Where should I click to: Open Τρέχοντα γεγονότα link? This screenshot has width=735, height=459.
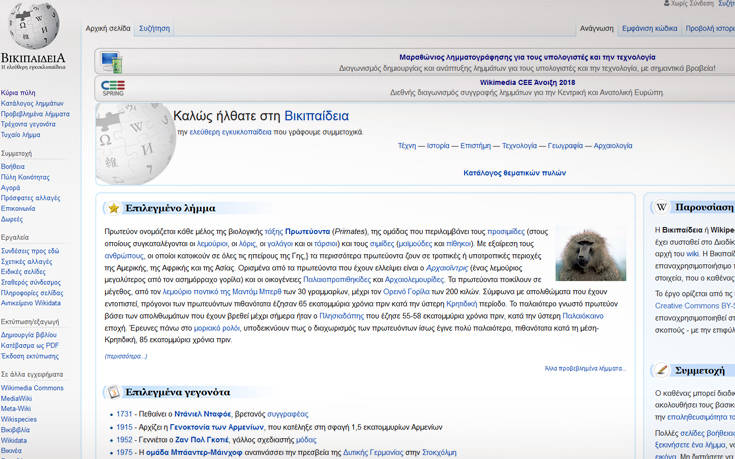pos(28,124)
